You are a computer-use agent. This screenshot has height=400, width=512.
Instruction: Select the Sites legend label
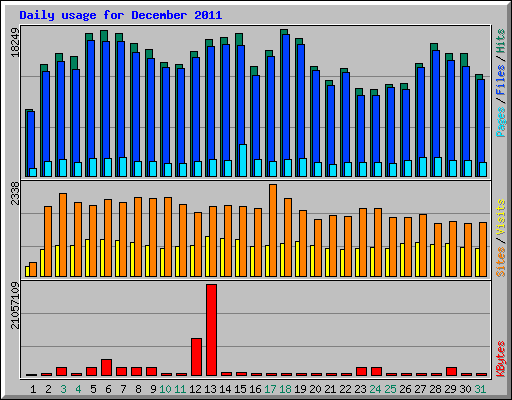(501, 262)
